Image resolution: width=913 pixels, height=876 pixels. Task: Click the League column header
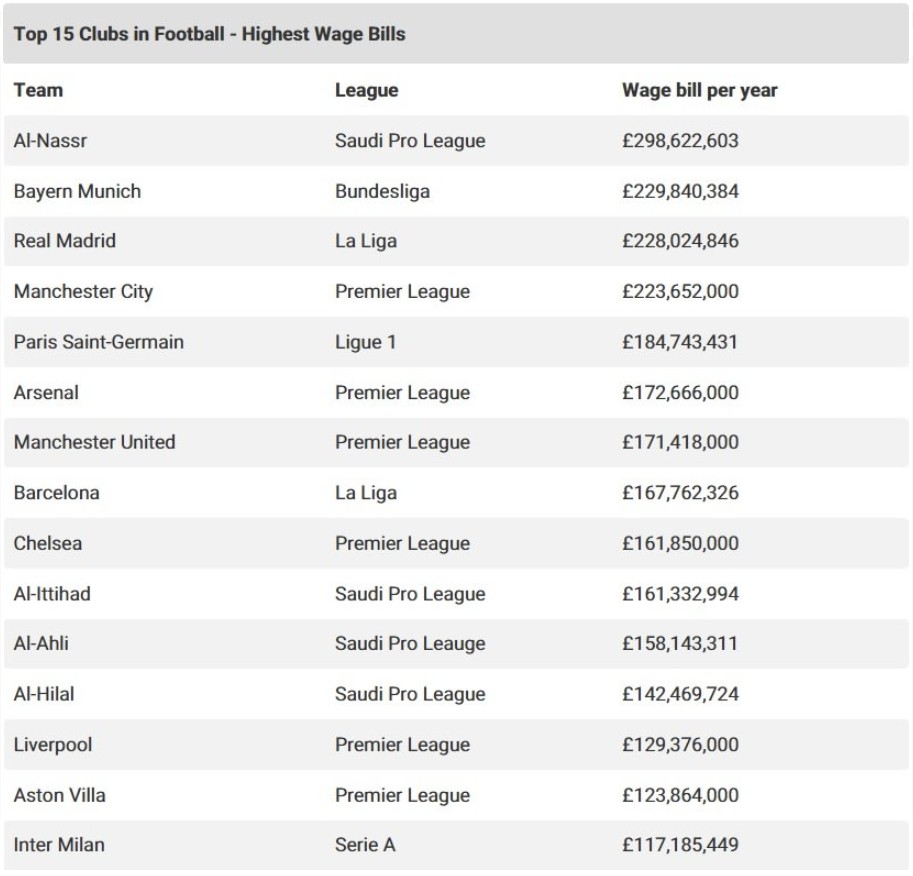click(366, 90)
